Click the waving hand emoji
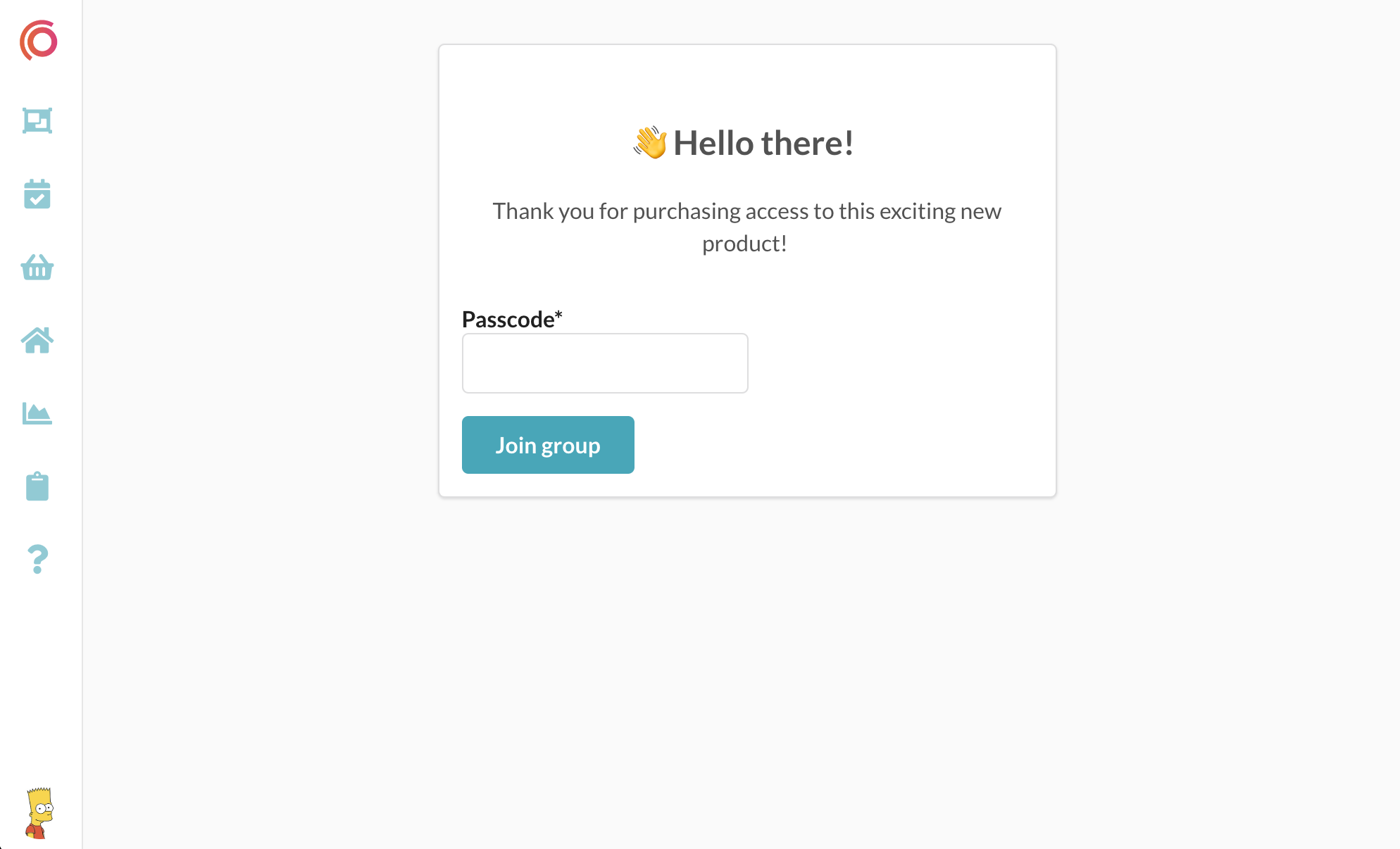The height and width of the screenshot is (849, 1400). (x=650, y=143)
